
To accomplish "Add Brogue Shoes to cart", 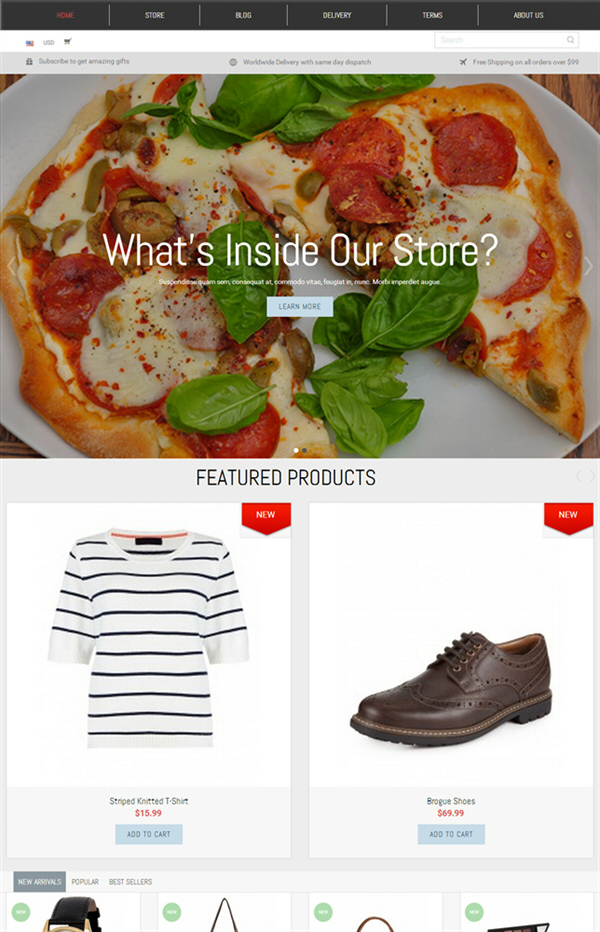I will pyautogui.click(x=451, y=834).
